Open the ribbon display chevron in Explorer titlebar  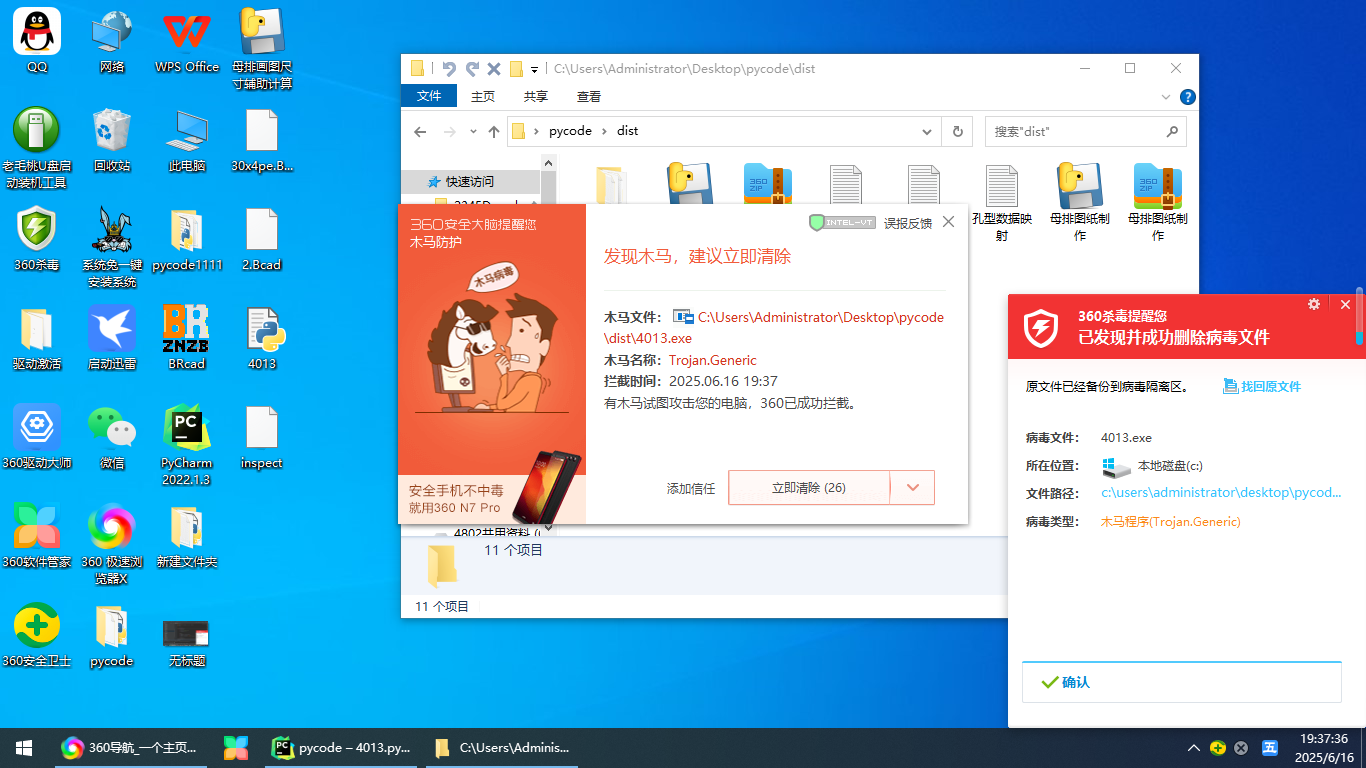click(x=1164, y=96)
